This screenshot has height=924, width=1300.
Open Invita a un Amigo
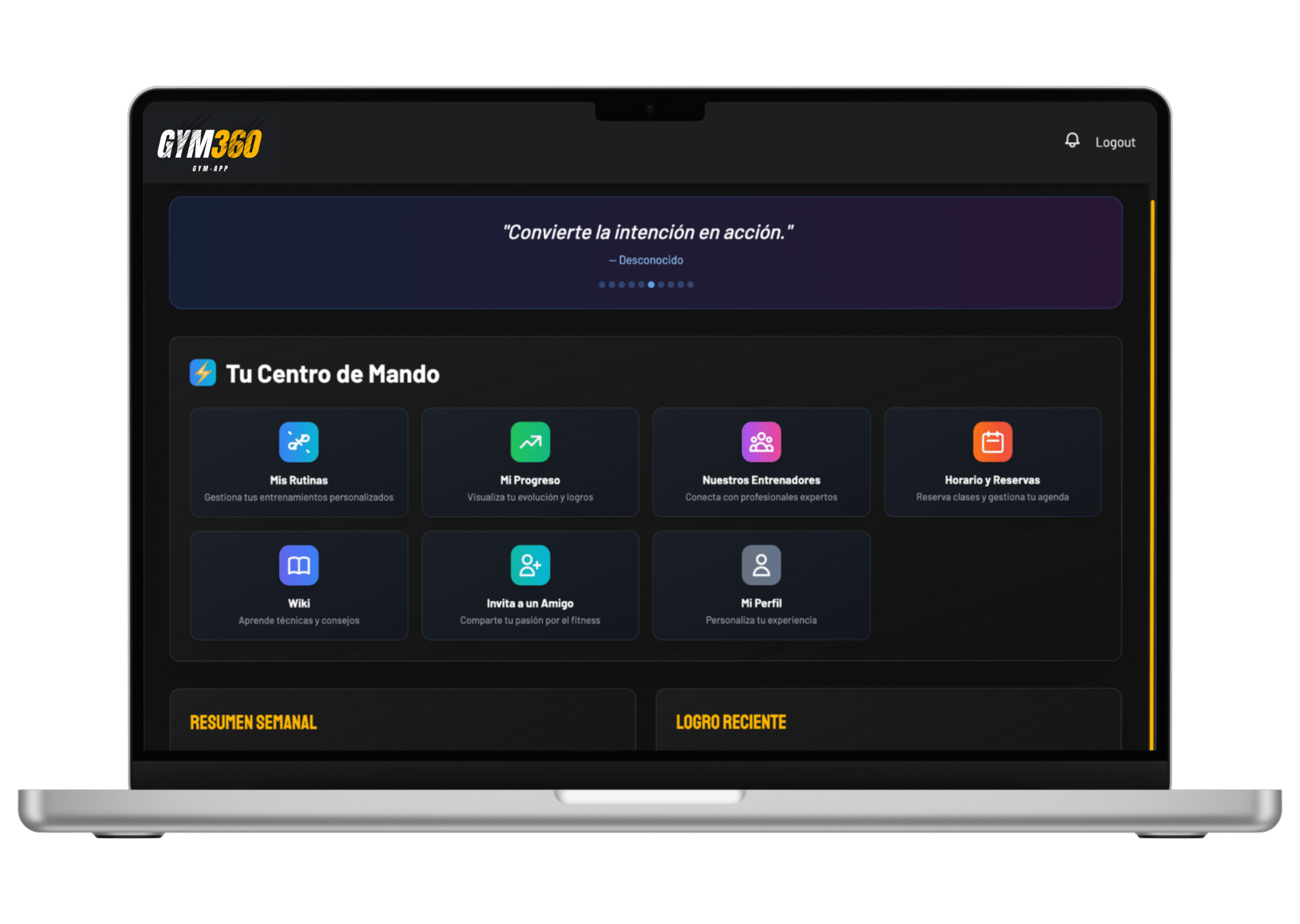[530, 603]
